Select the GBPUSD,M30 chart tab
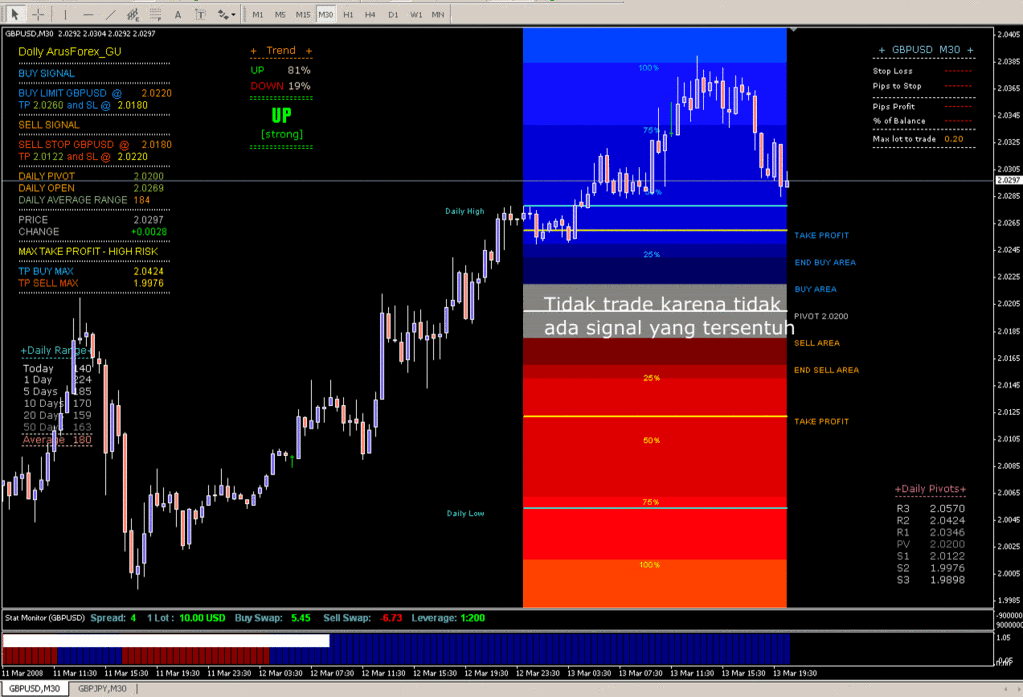This screenshot has height=697, width=1023. 35,689
